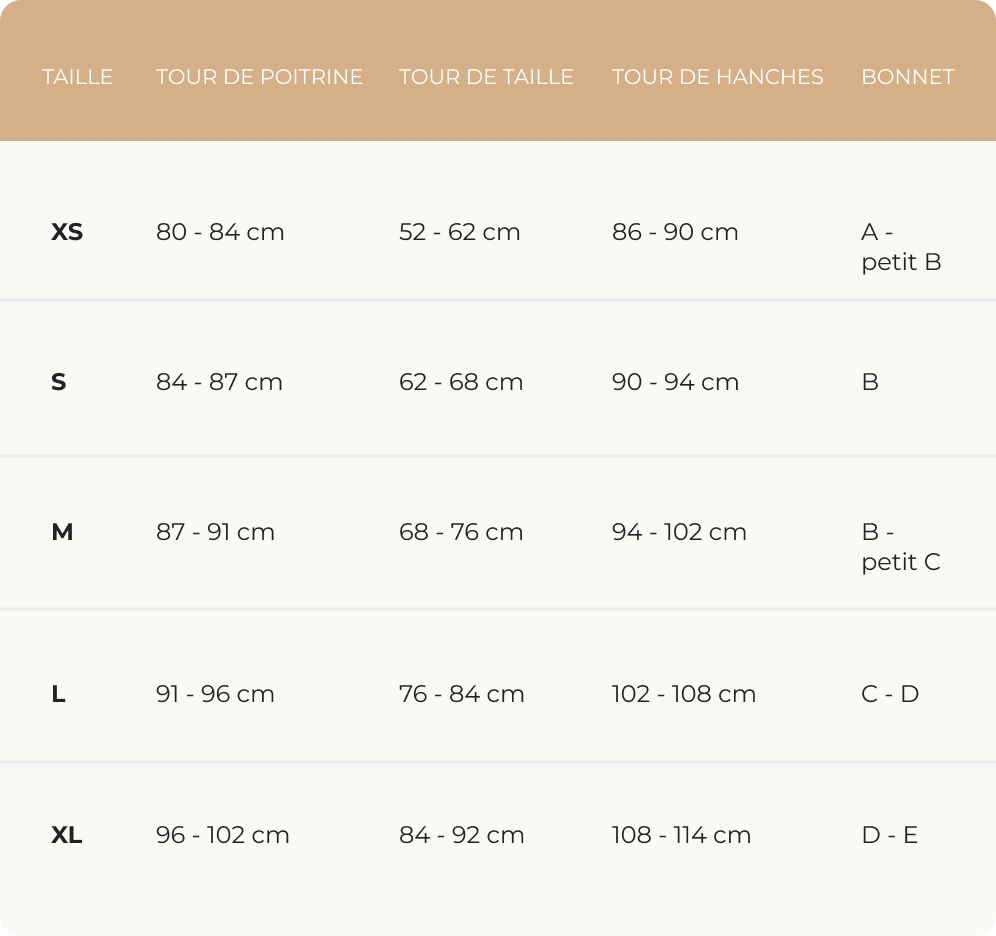The image size is (996, 936).
Task: Click the BONNET column header
Action: pos(908,77)
